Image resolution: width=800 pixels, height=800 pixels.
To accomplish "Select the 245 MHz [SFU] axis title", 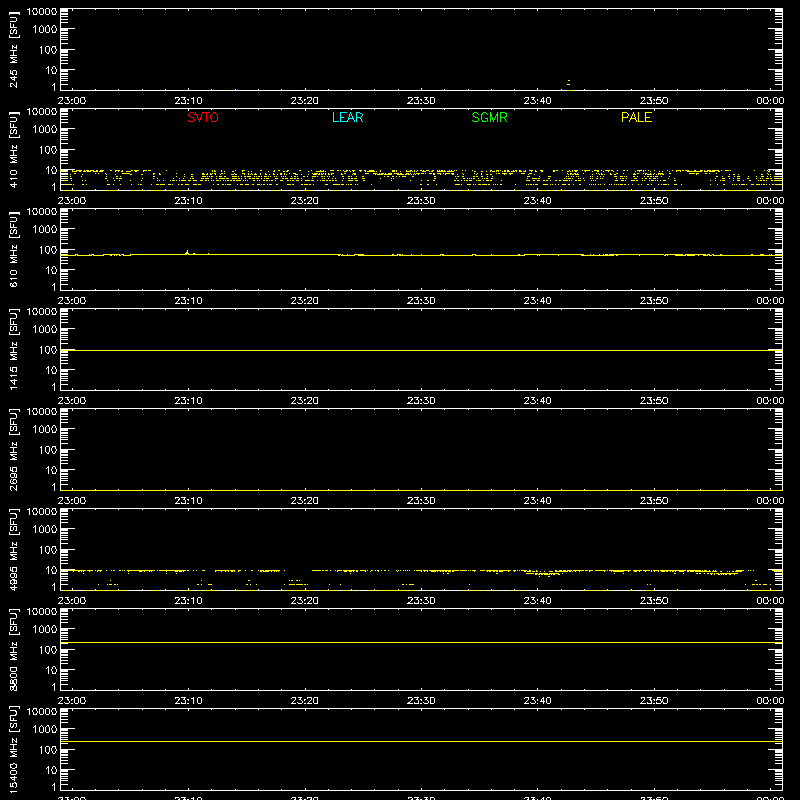I will [13, 49].
